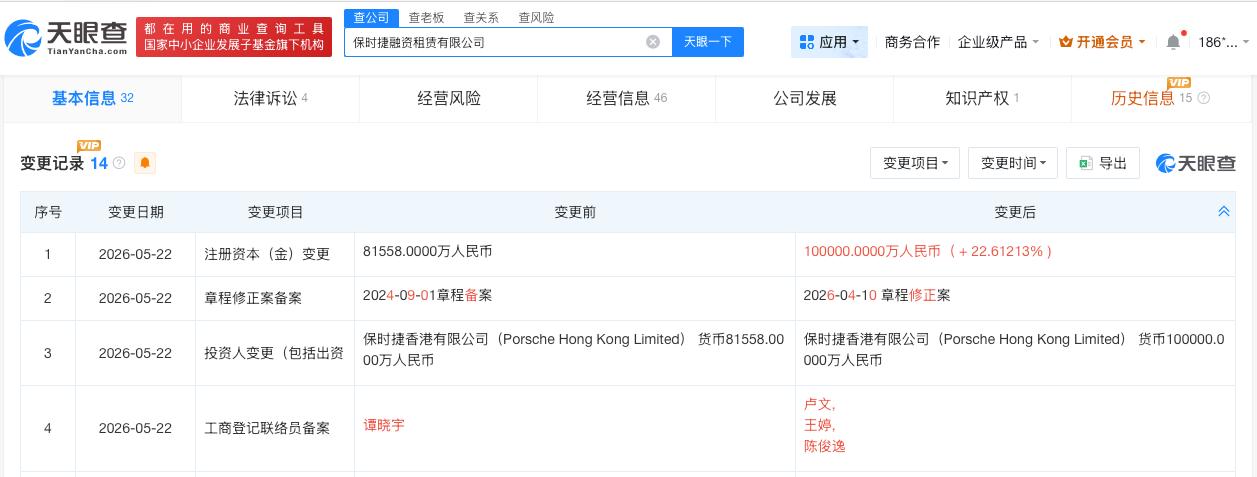The width and height of the screenshot is (1257, 477).
Task: Select the 基本信息 tab
Action: [x=92, y=98]
